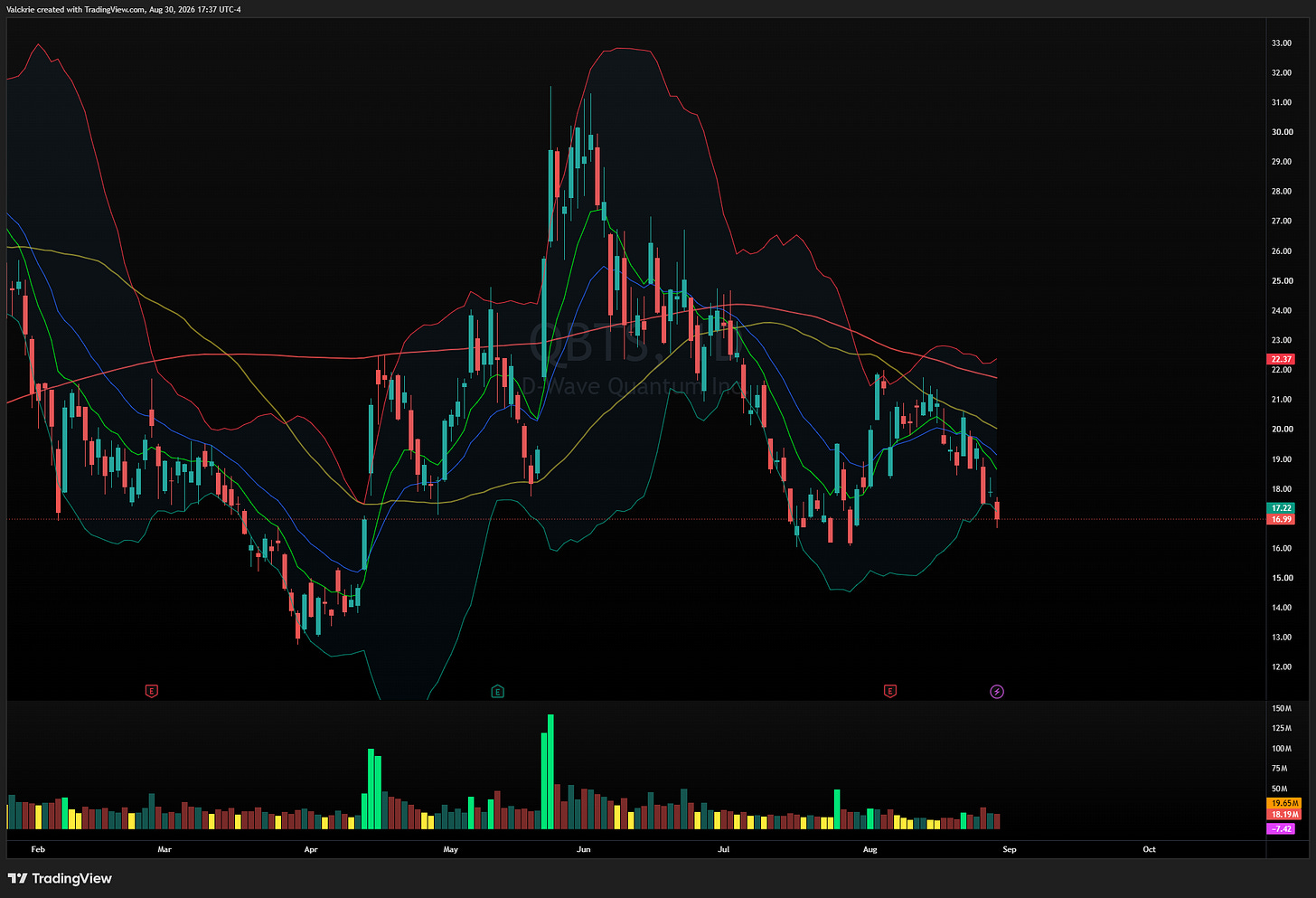The height and width of the screenshot is (898, 1316).
Task: Select 26.00 on the price scale
Action: point(1282,251)
